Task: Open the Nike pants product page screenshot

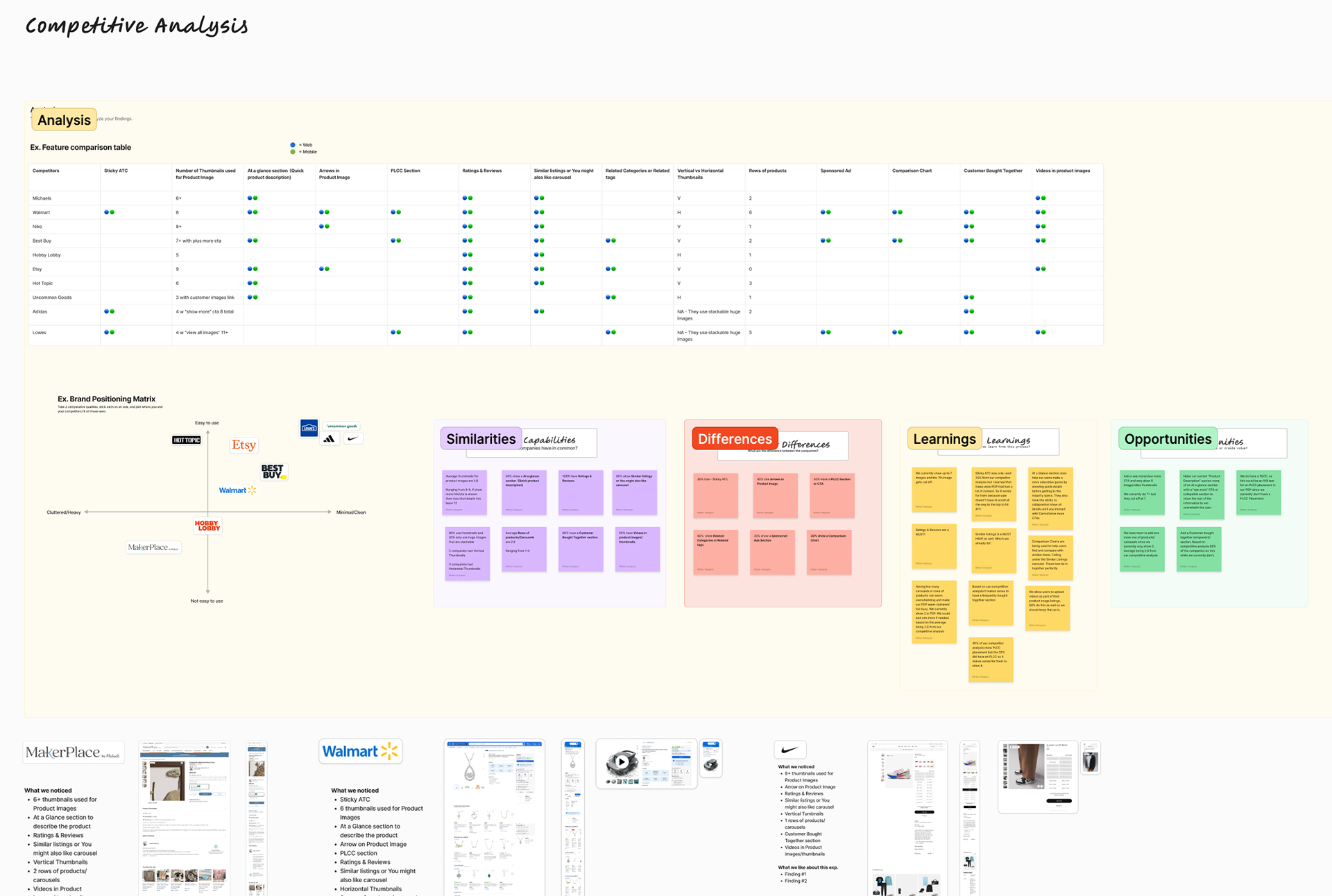Action: click(x=1038, y=777)
